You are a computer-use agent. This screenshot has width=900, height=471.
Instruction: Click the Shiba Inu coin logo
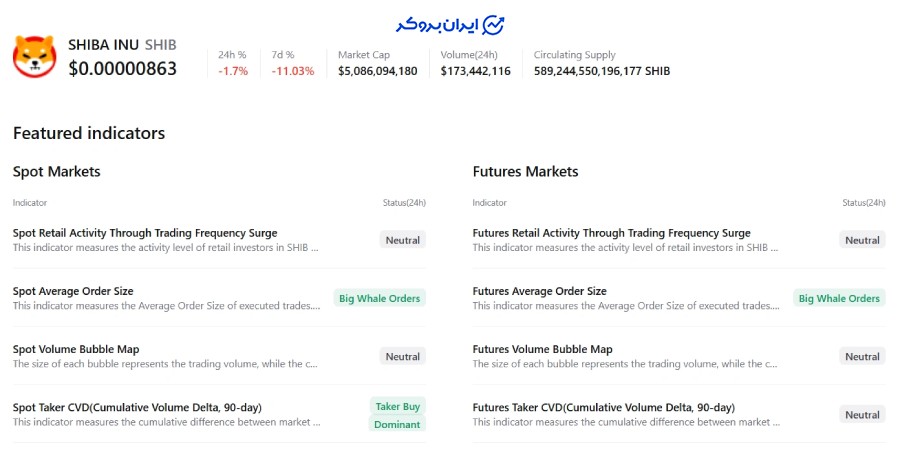tap(34, 57)
